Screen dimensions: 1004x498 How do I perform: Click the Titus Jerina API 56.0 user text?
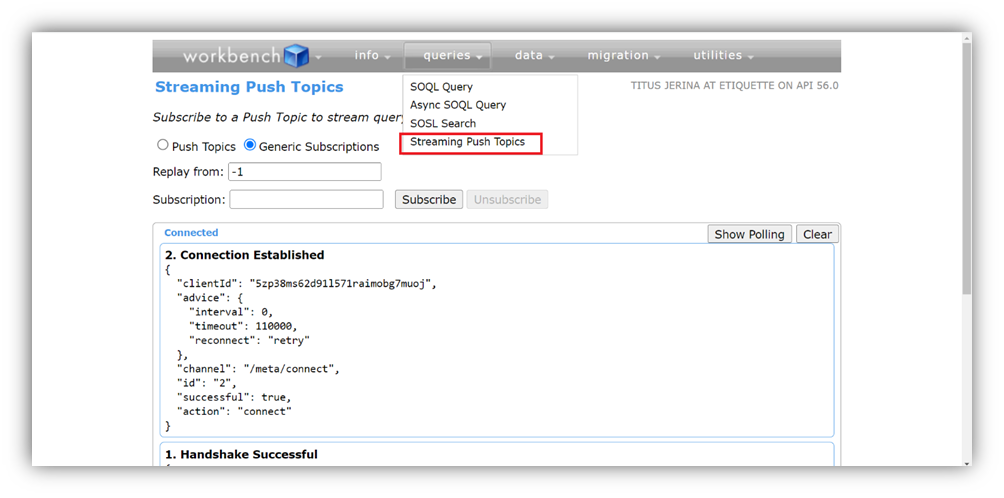(734, 85)
